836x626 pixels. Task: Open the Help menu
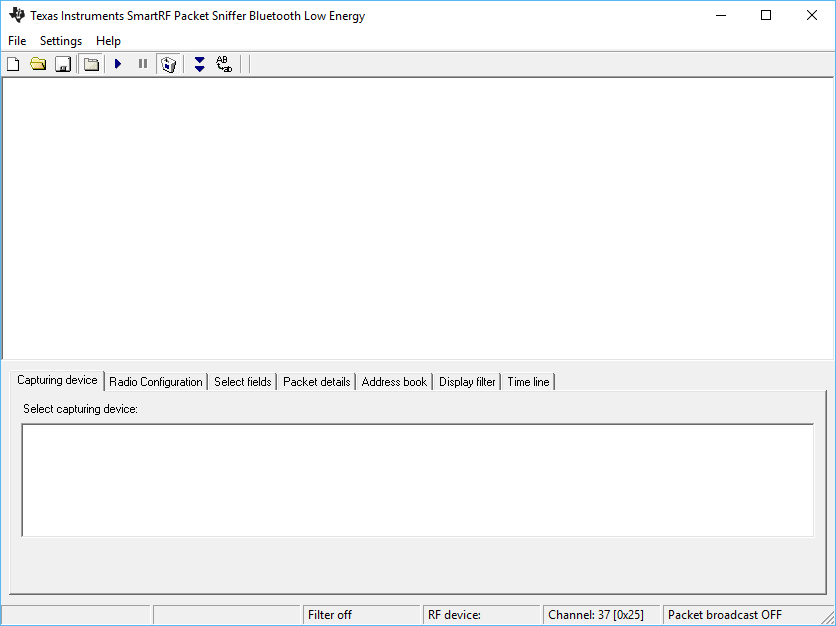coord(108,41)
